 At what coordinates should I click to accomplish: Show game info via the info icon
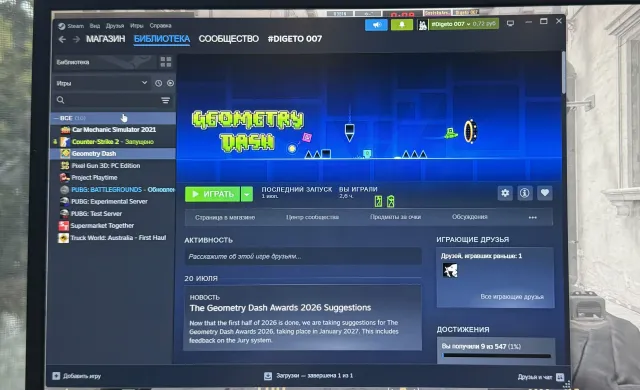tap(524, 193)
